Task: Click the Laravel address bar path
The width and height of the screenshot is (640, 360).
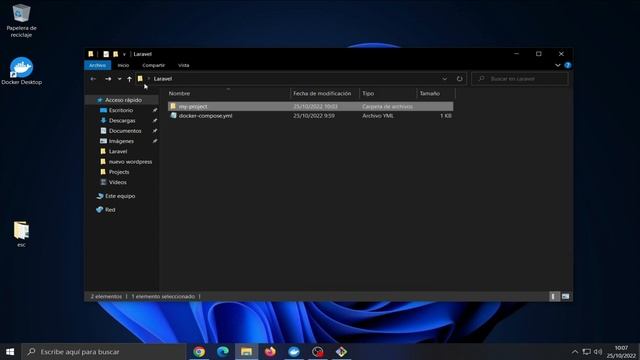Action: click(163, 79)
